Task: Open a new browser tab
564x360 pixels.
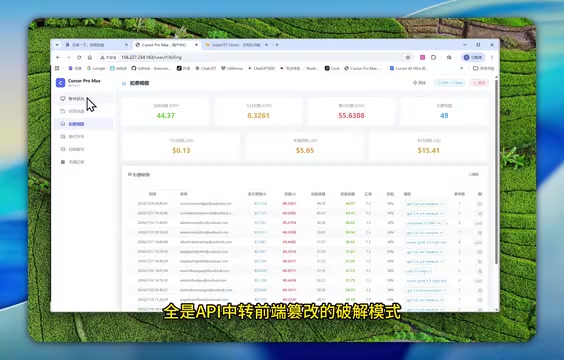Action: [x=277, y=45]
